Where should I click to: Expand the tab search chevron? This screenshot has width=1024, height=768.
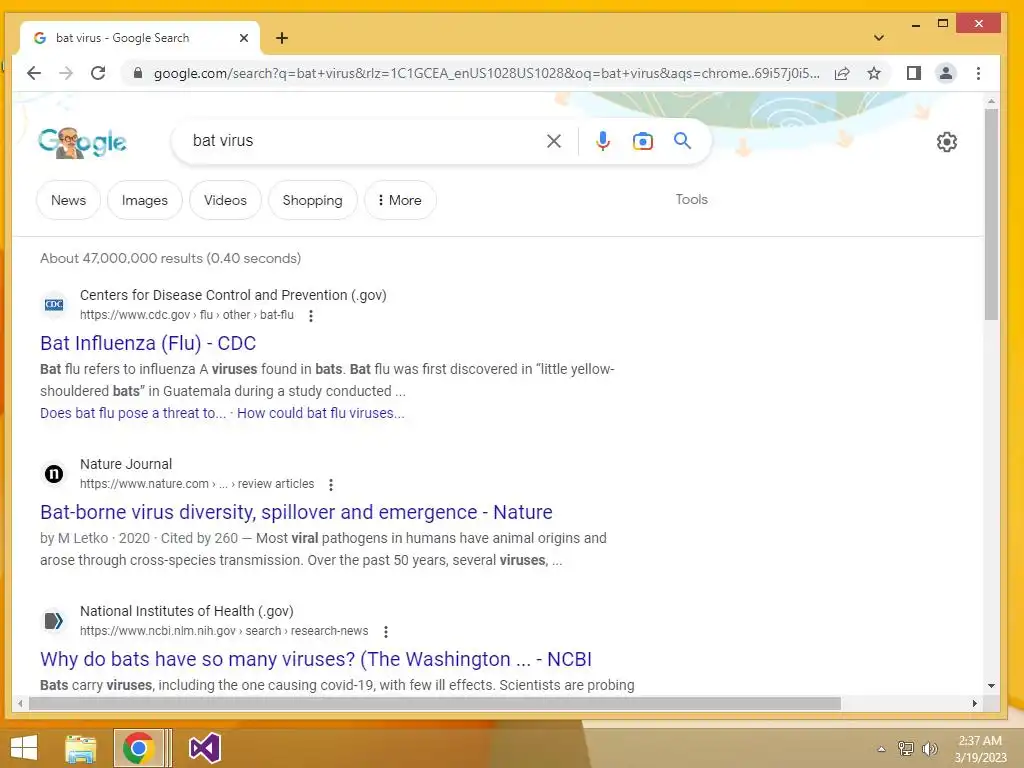coord(879,38)
